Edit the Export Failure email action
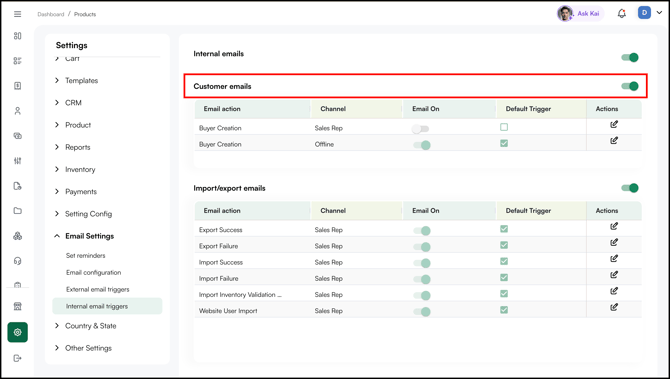Screen dimensions: 670x379 (614, 242)
